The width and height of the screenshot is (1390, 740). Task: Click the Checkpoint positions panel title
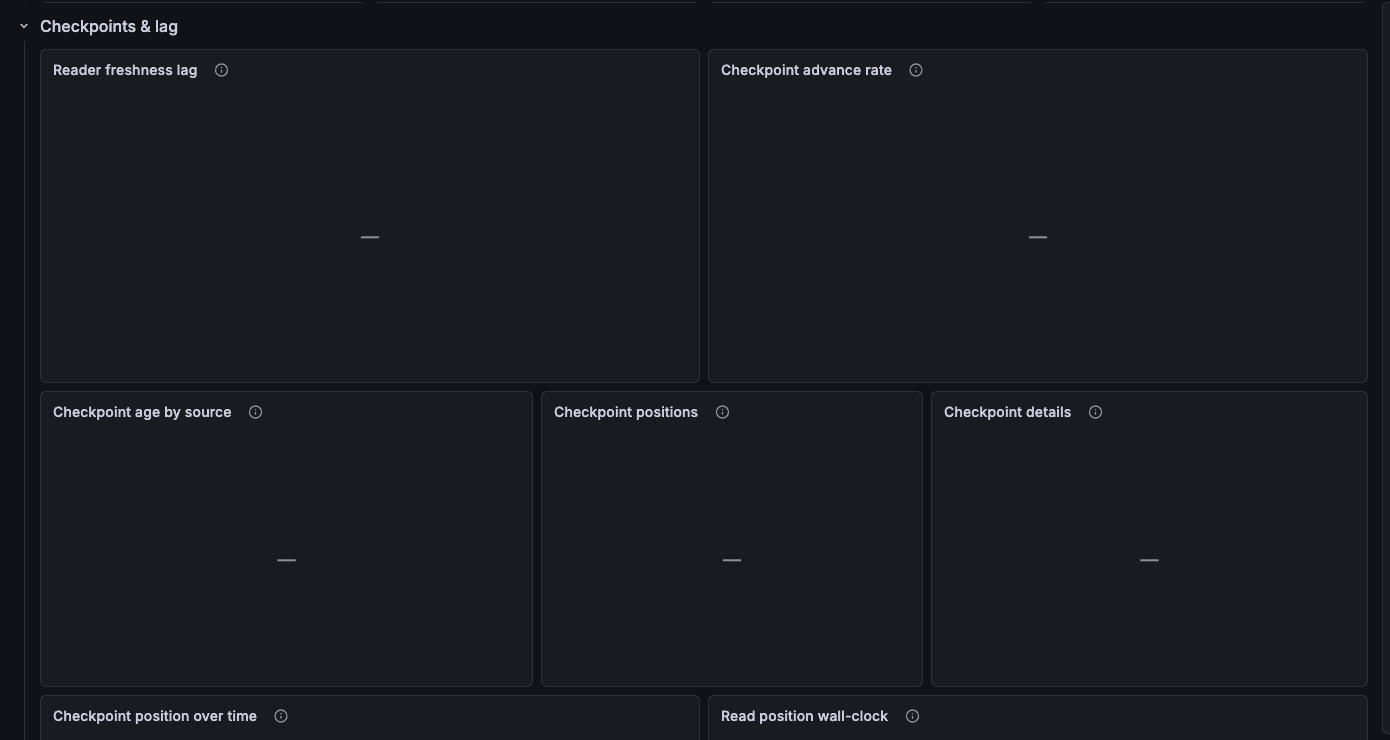pos(626,412)
